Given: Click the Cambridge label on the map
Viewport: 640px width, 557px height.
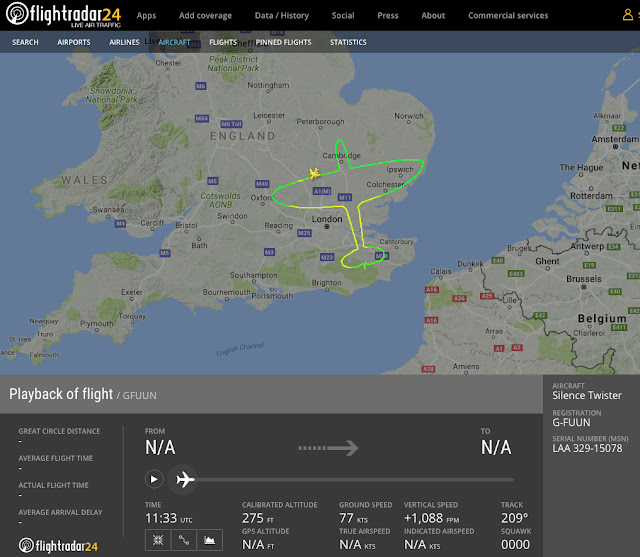Looking at the screenshot, I should (x=342, y=155).
